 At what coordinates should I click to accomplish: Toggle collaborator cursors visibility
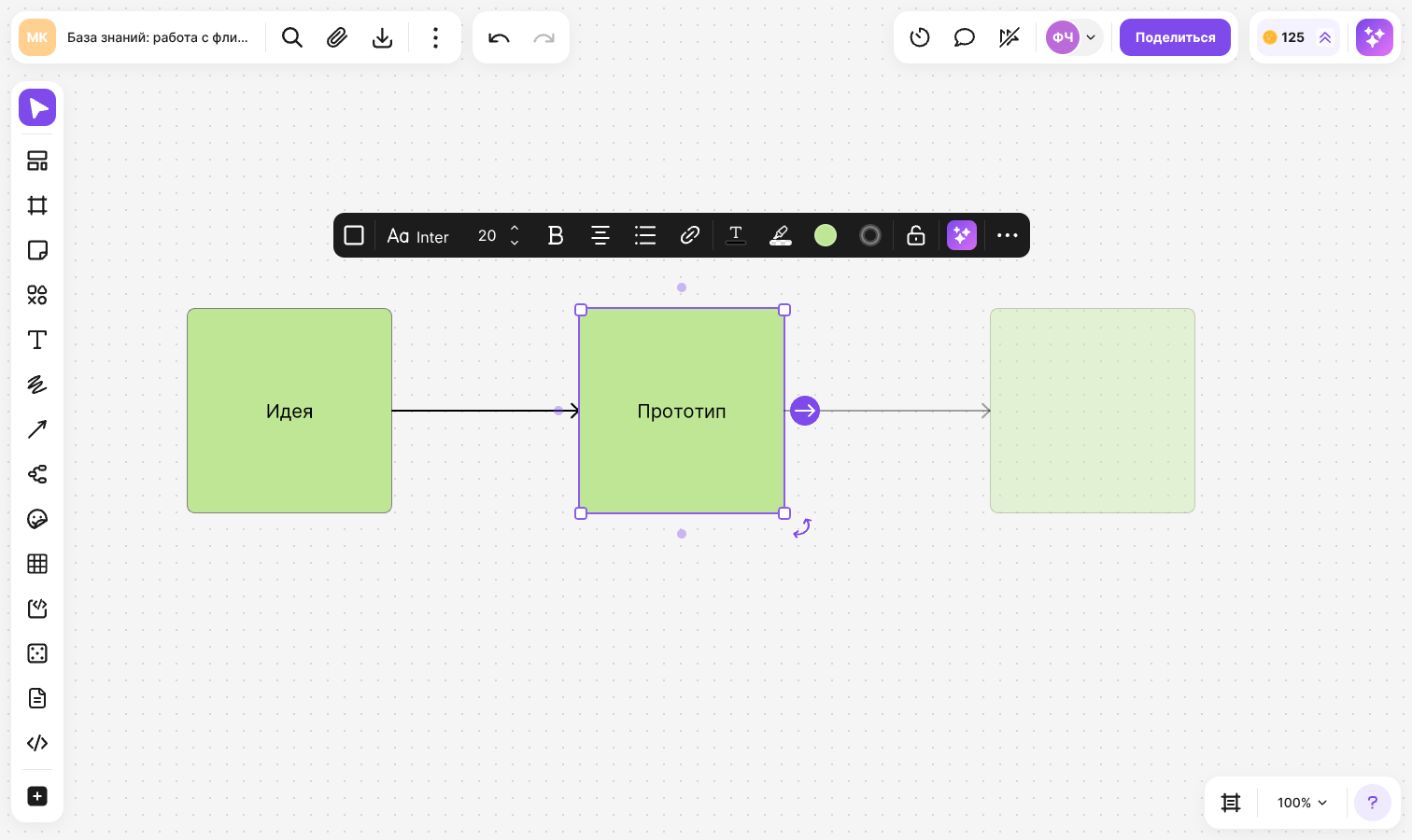coord(1010,37)
